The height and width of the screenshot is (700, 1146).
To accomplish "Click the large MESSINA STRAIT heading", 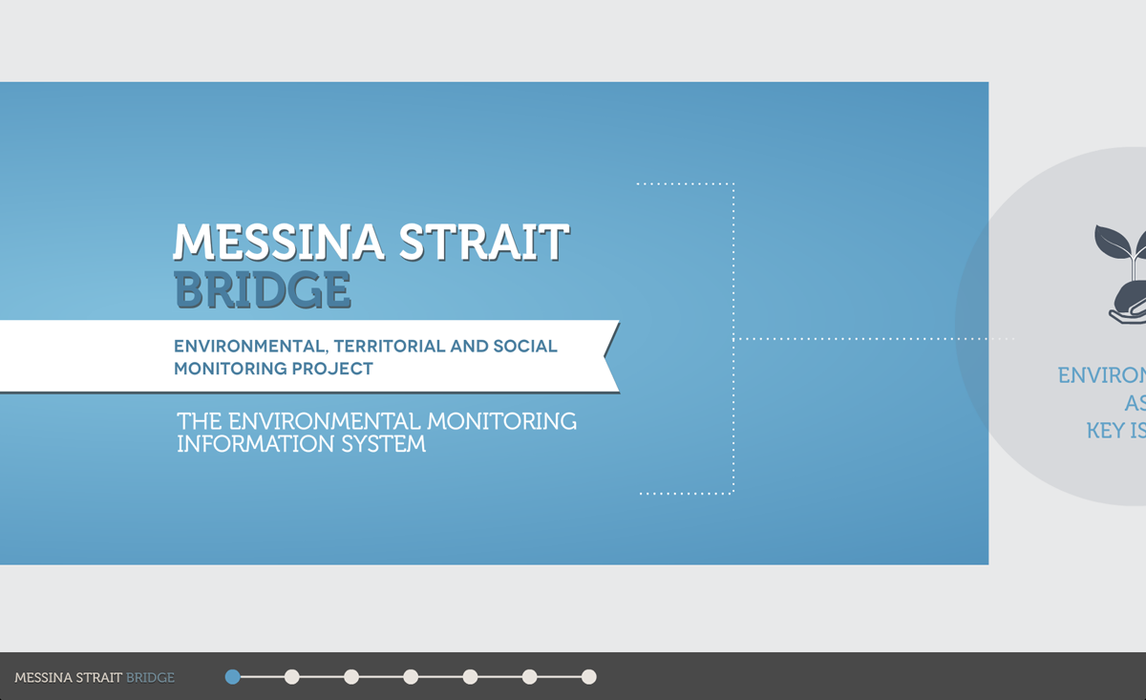I will 371,243.
